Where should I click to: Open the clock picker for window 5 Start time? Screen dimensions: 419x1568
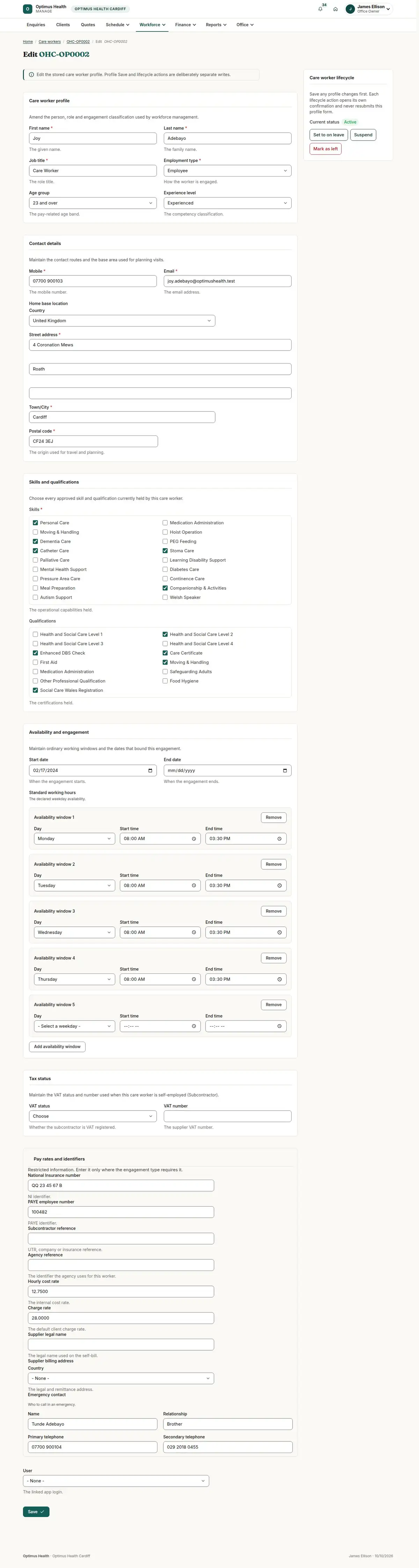pos(194,1026)
